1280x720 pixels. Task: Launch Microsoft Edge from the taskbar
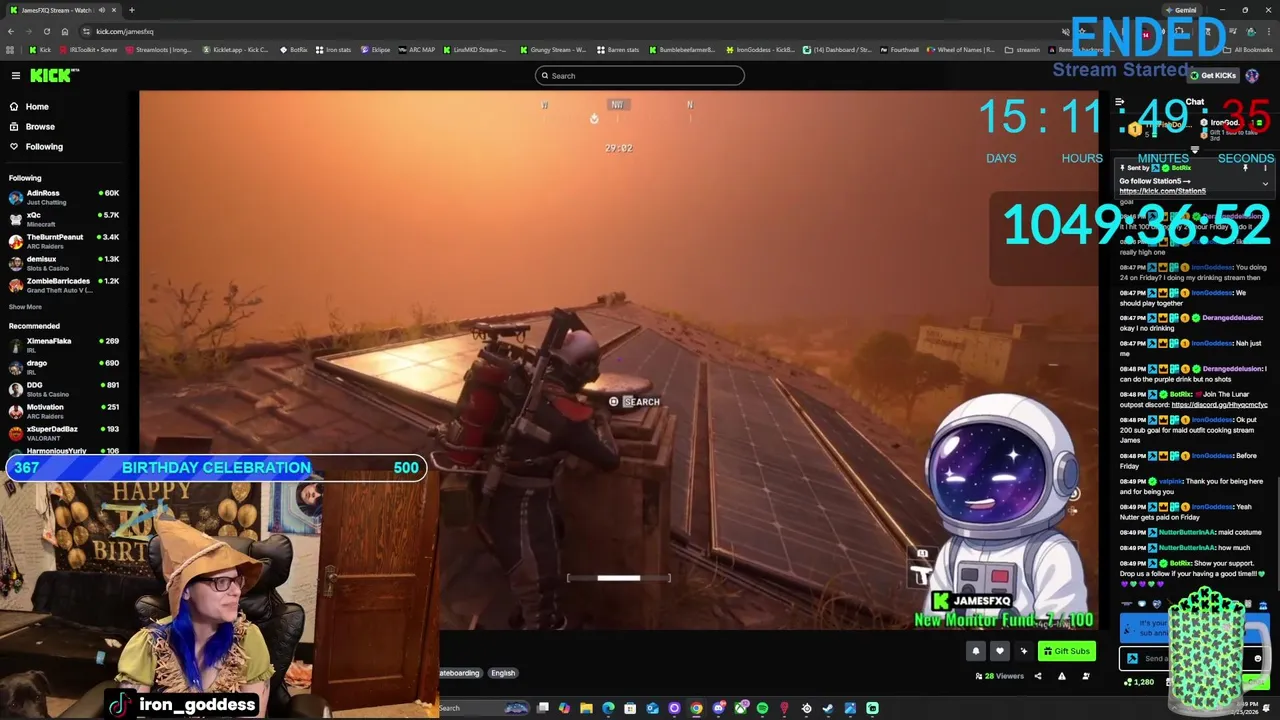(608, 709)
